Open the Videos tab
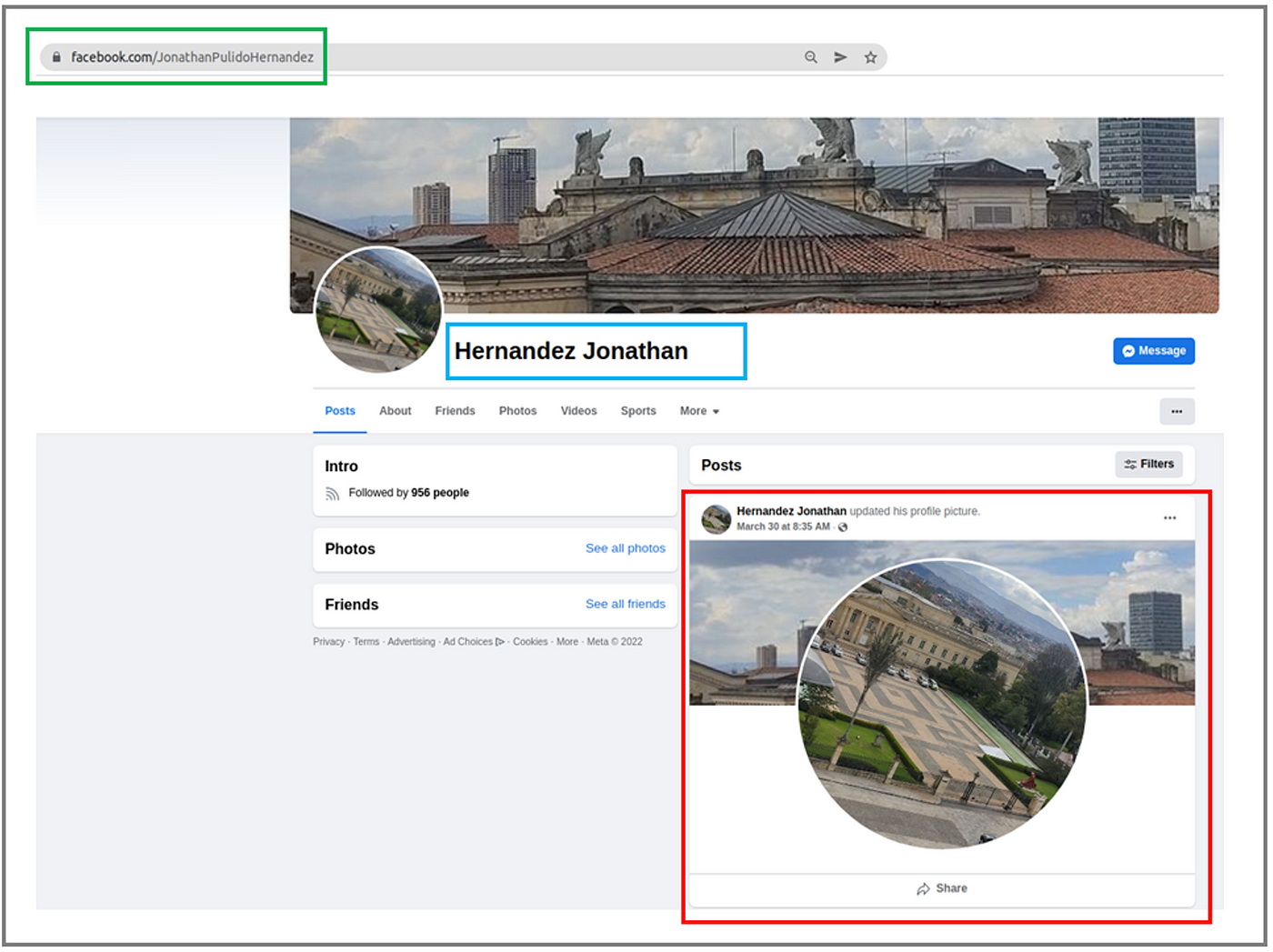Viewport: 1273px width, 952px height. click(578, 411)
